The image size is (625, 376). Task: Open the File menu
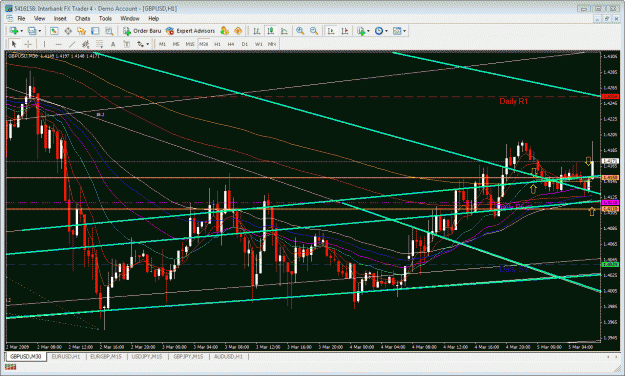21,18
